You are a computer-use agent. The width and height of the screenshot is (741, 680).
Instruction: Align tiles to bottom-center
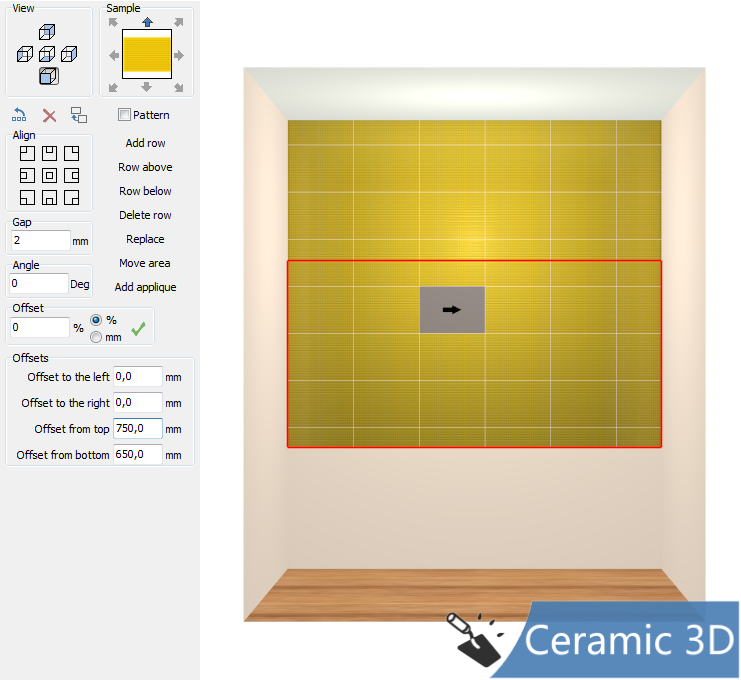(49, 198)
